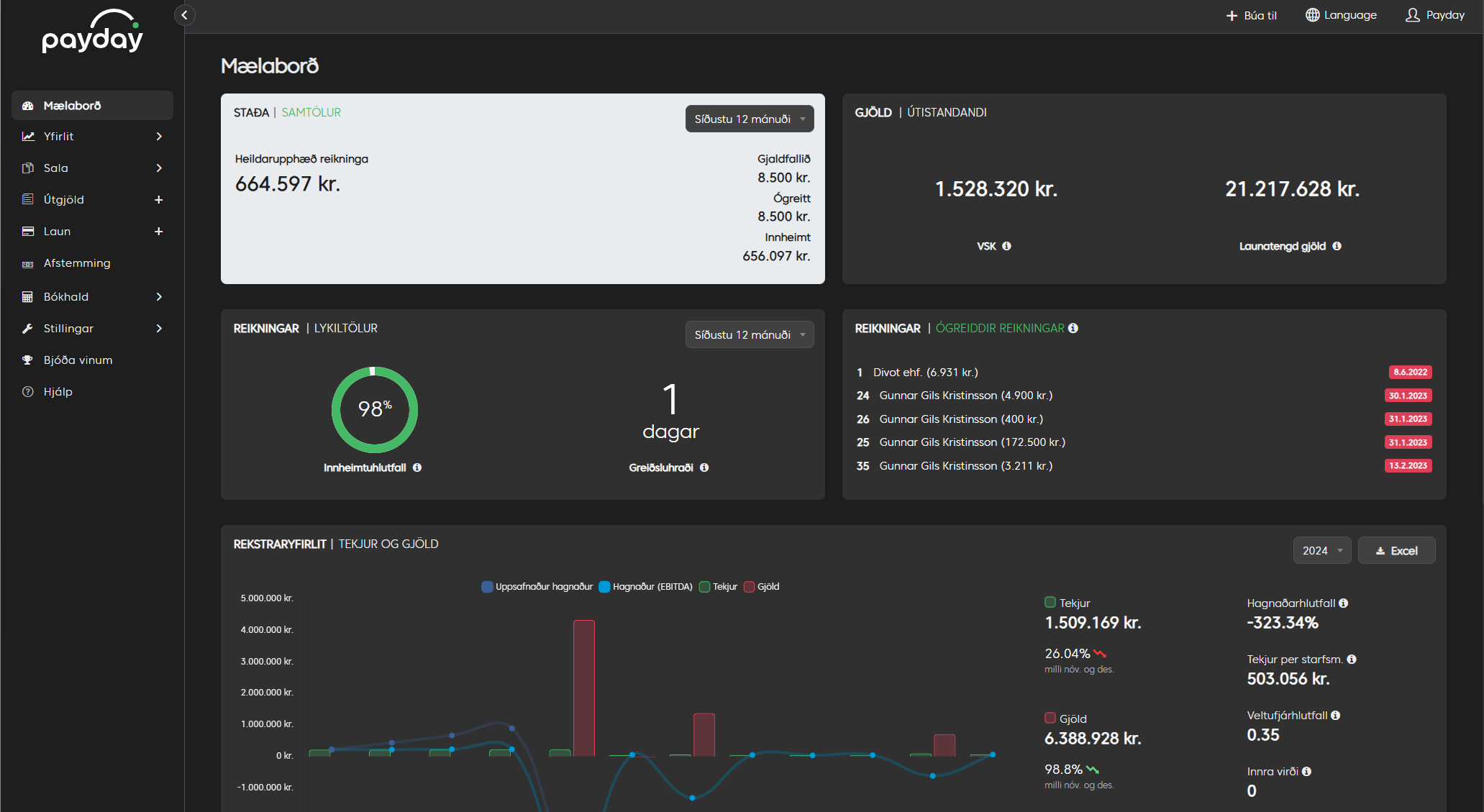Open Mælaborð in the sidebar
Image resolution: width=1484 pixels, height=812 pixels.
[x=93, y=106]
